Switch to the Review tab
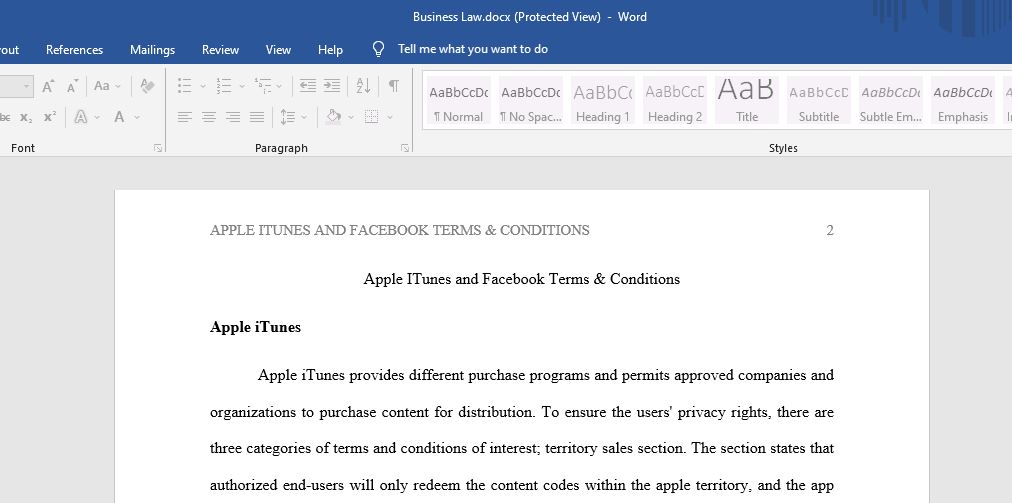1012x503 pixels. click(220, 50)
